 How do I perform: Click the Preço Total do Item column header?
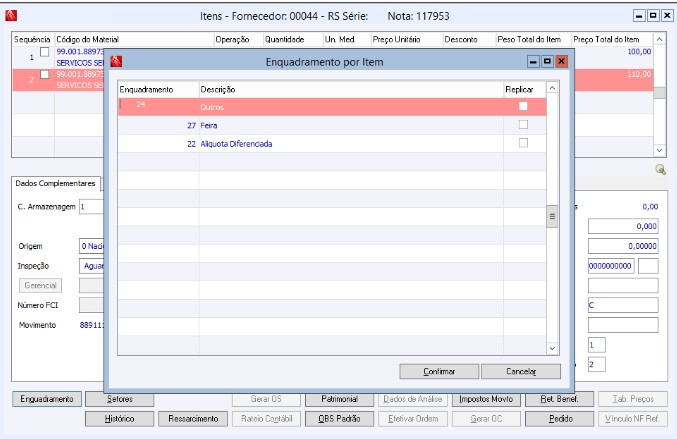612,39
